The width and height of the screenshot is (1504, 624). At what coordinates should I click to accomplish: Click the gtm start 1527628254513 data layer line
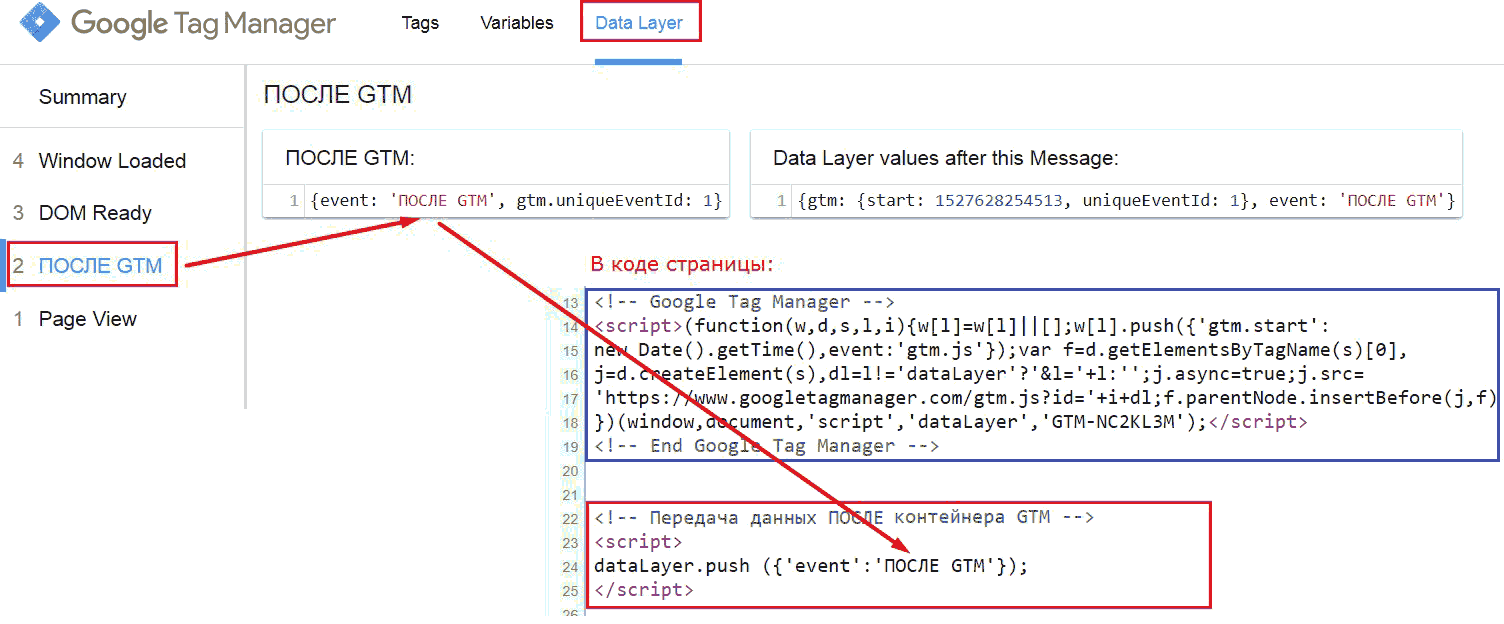click(x=1127, y=201)
